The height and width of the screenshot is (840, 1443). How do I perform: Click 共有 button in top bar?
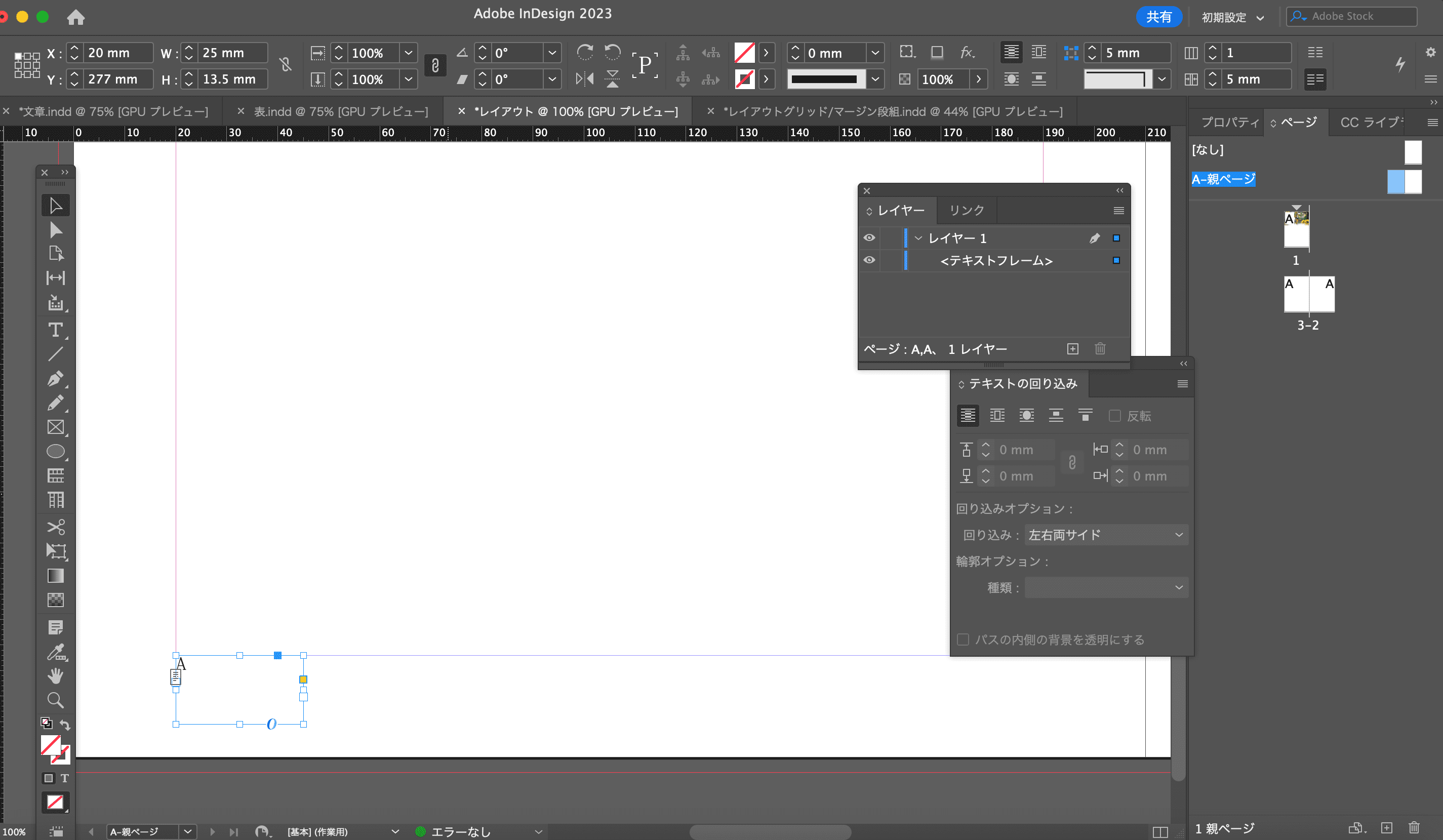pyautogui.click(x=1158, y=16)
